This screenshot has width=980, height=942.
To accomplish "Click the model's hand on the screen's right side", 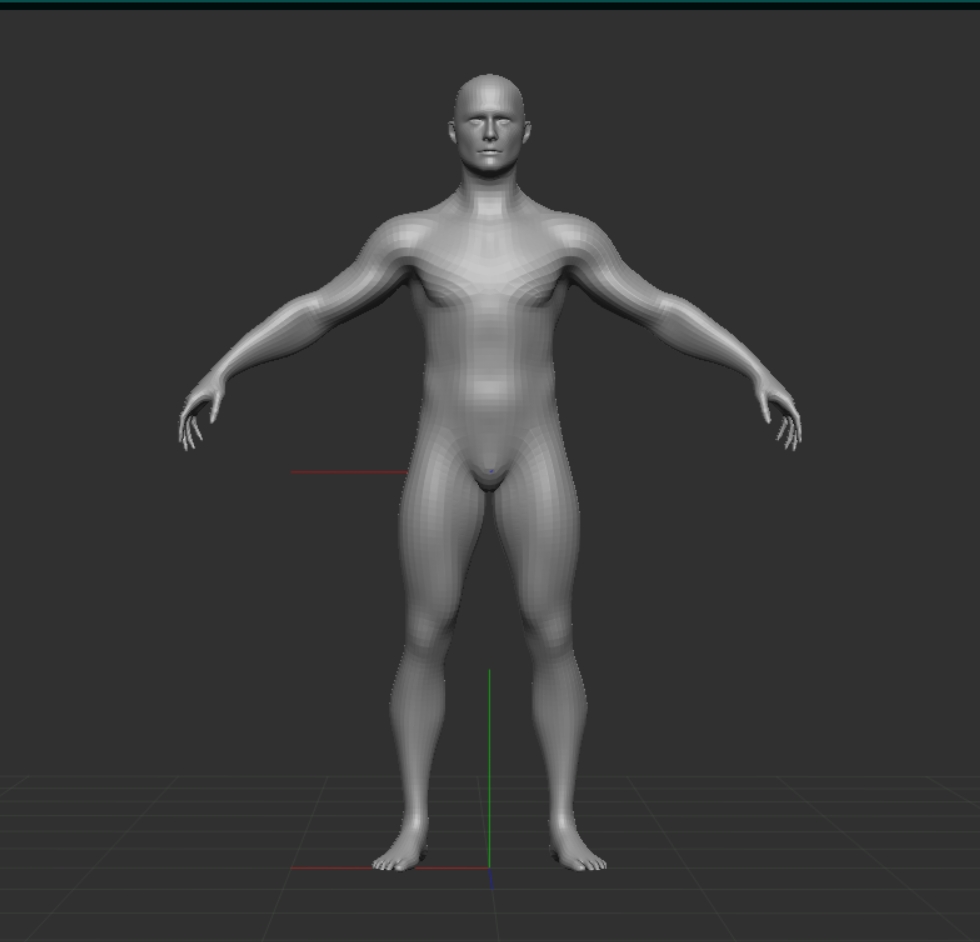I will (778, 414).
